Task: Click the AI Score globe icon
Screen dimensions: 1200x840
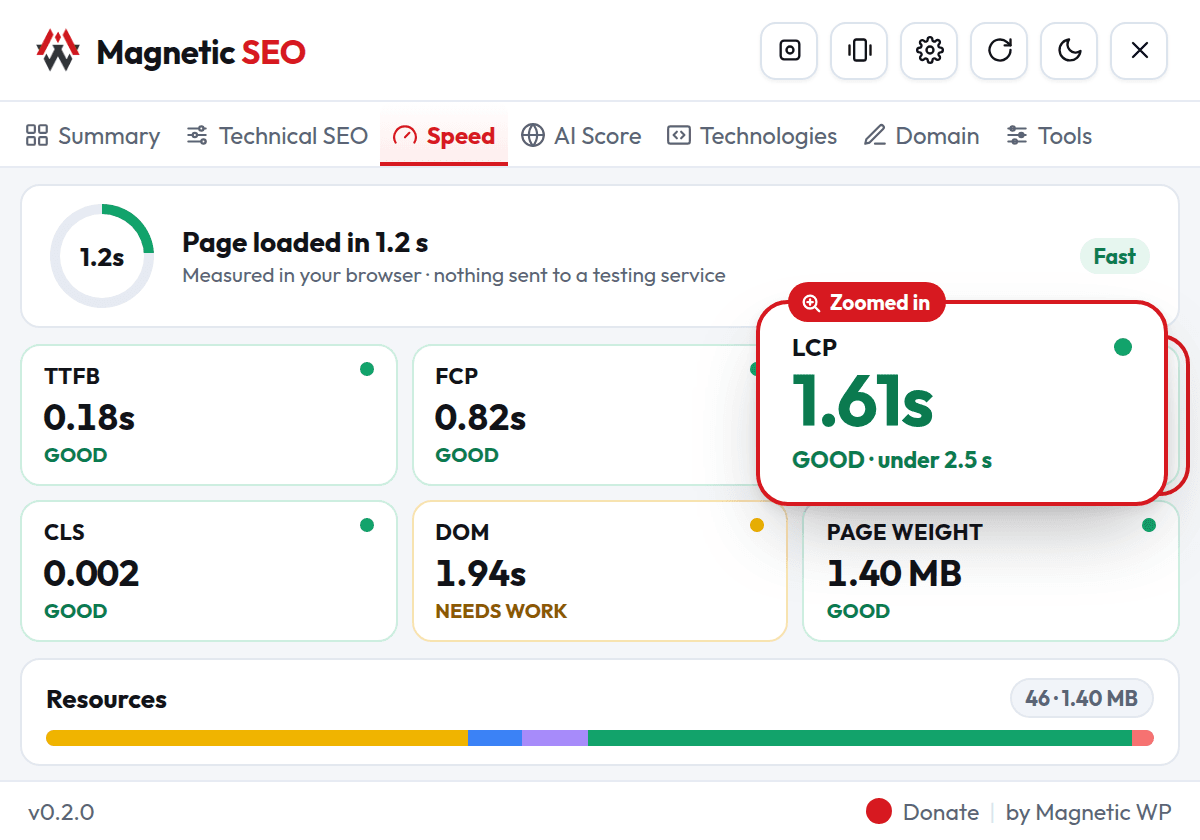Action: tap(533, 136)
